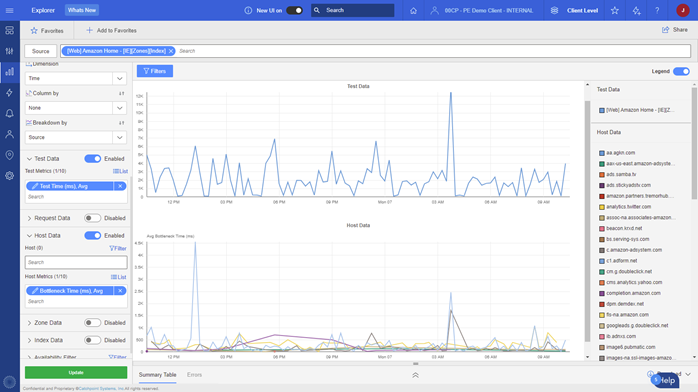Viewport: 698px width, 392px height.
Task: Collapse the Host Data section
Action: [29, 235]
